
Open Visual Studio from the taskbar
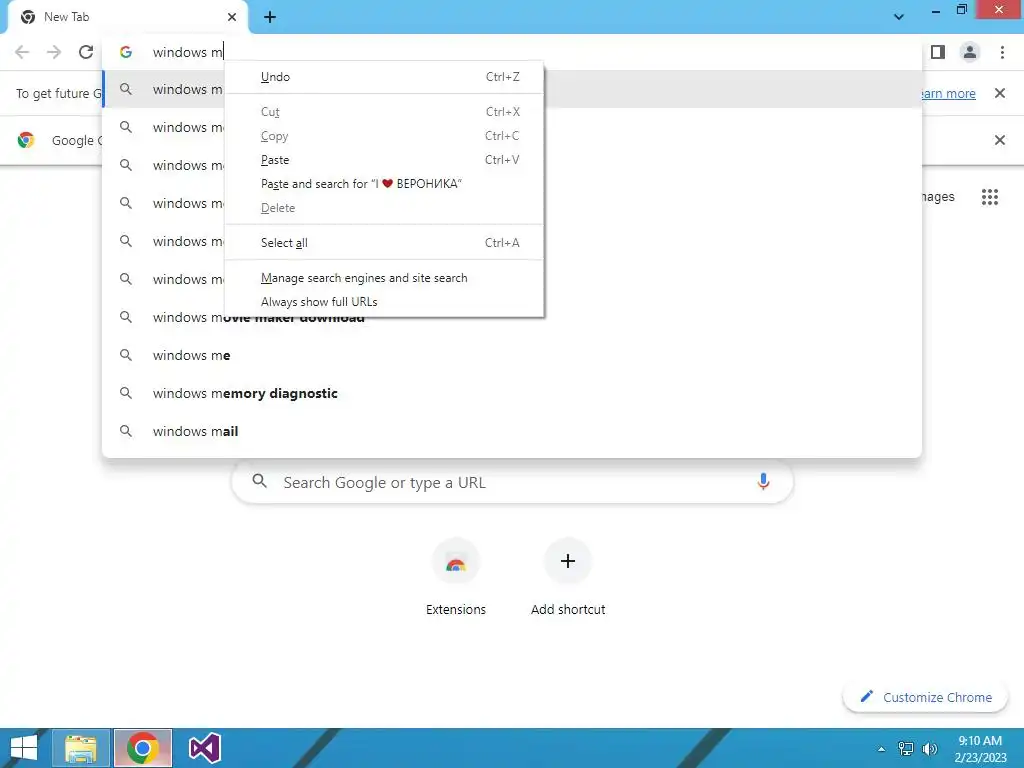point(204,748)
